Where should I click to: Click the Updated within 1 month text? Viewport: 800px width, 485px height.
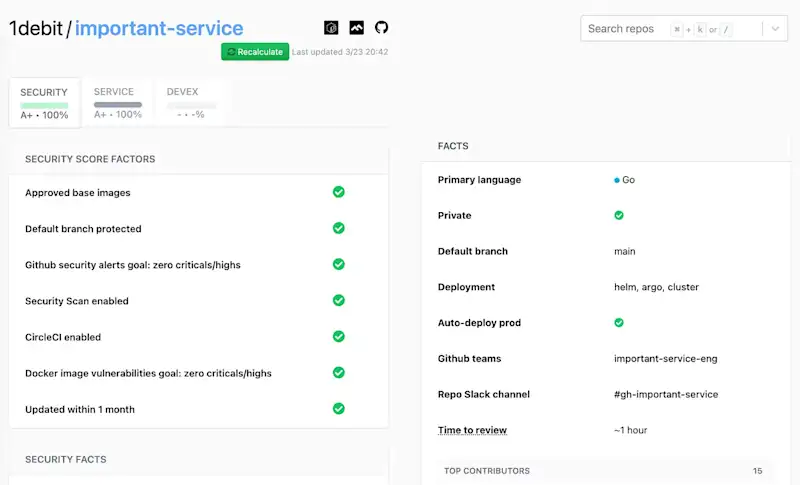(80, 410)
